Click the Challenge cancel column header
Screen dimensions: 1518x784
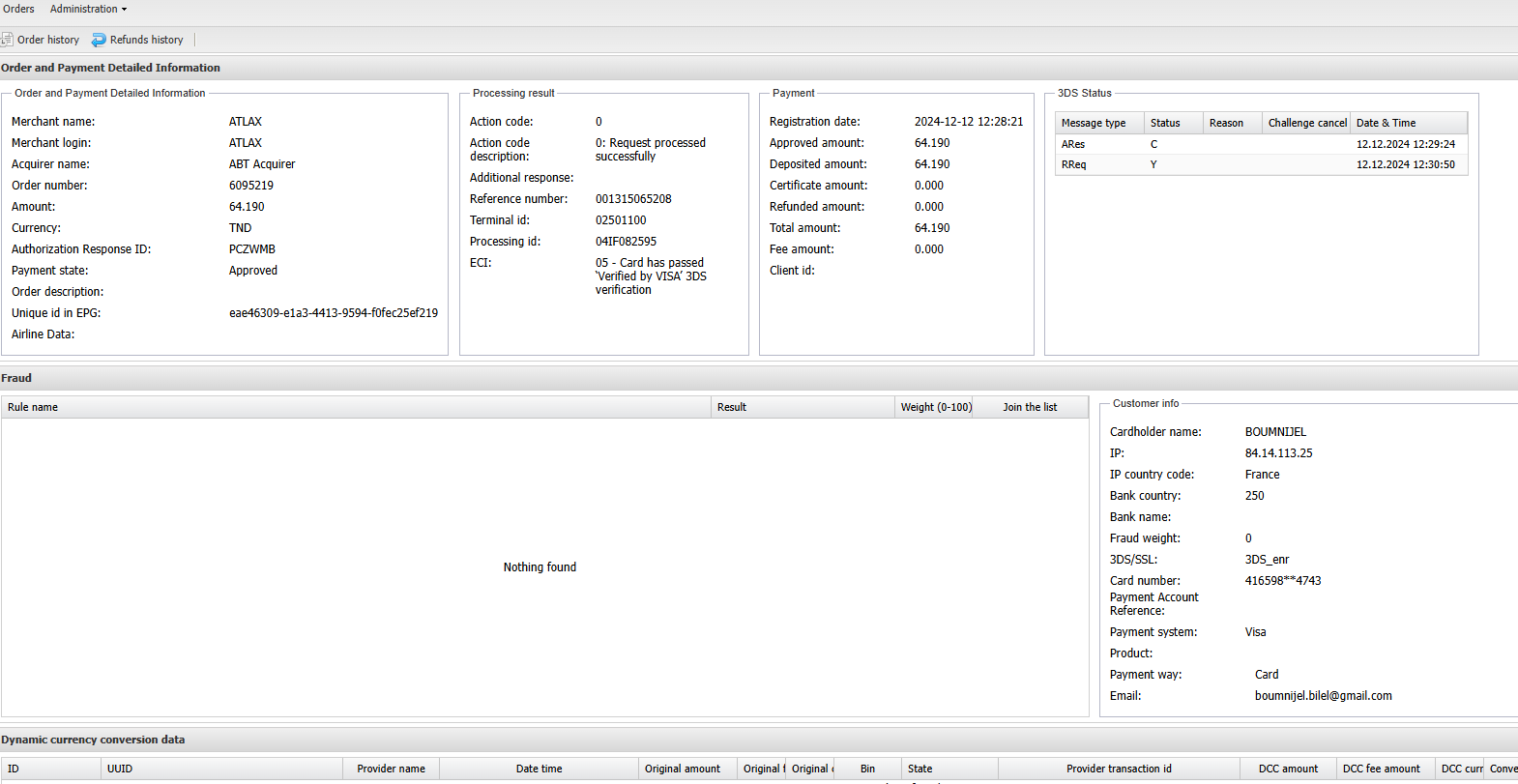tap(1305, 123)
